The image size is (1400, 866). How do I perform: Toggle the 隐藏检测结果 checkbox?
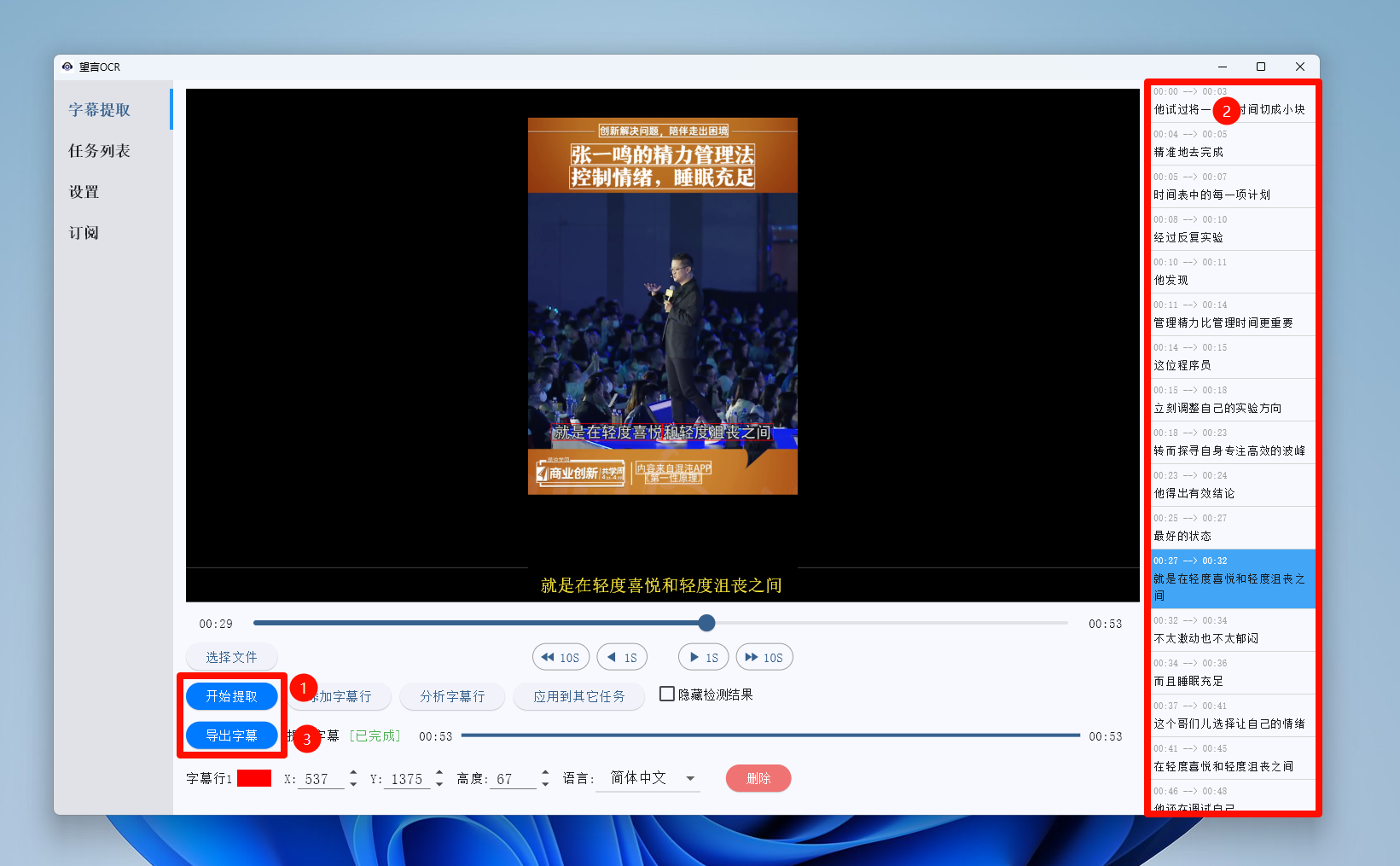(667, 695)
